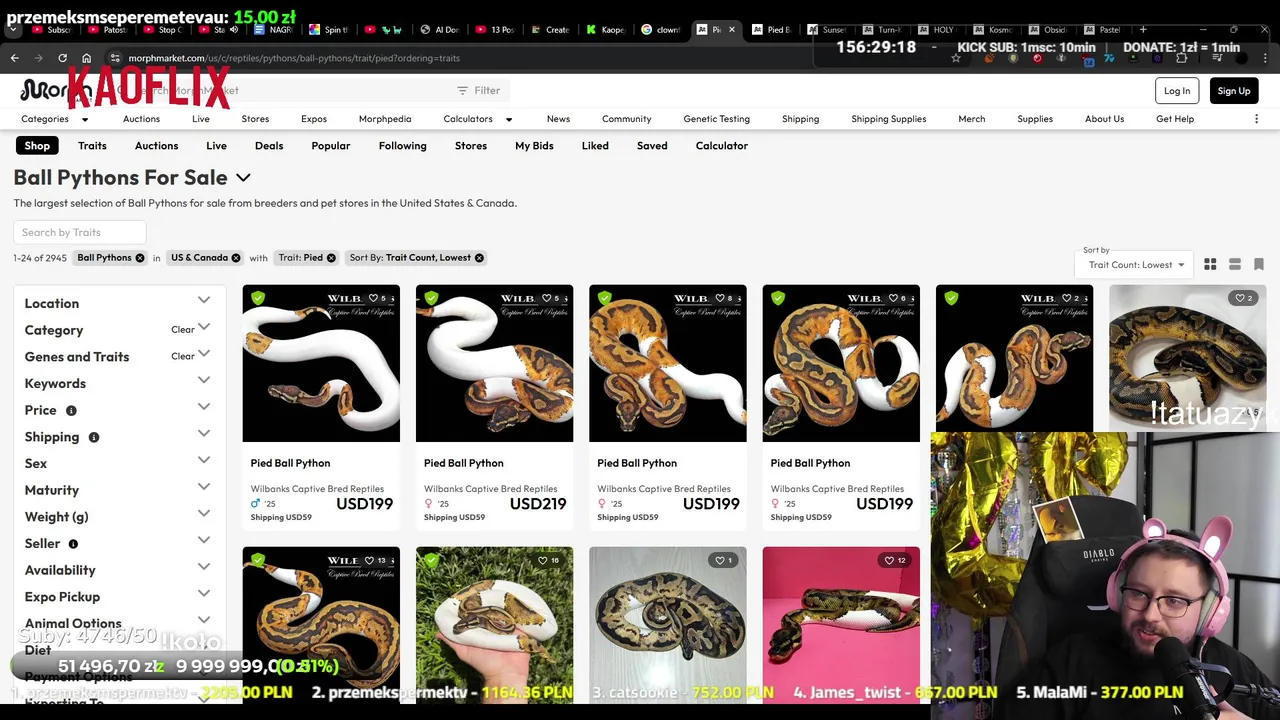Open the Ball Pythons For Sale heading dropdown
This screenshot has width=1280, height=720.
coord(243,178)
